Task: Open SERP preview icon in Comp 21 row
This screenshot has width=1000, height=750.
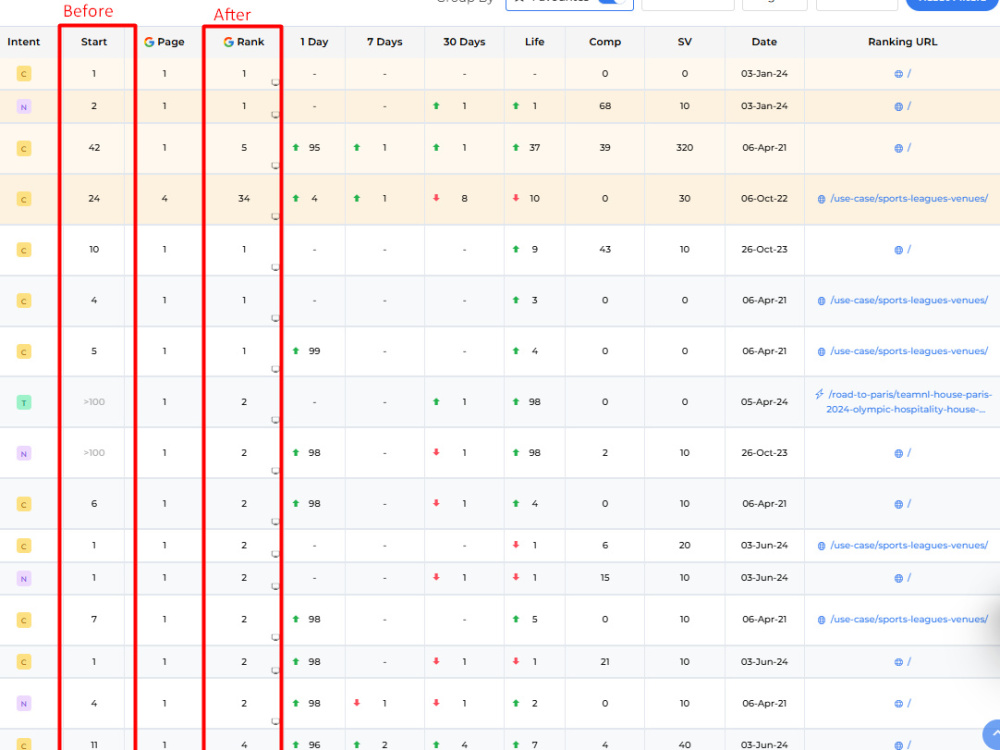Action: point(276,670)
